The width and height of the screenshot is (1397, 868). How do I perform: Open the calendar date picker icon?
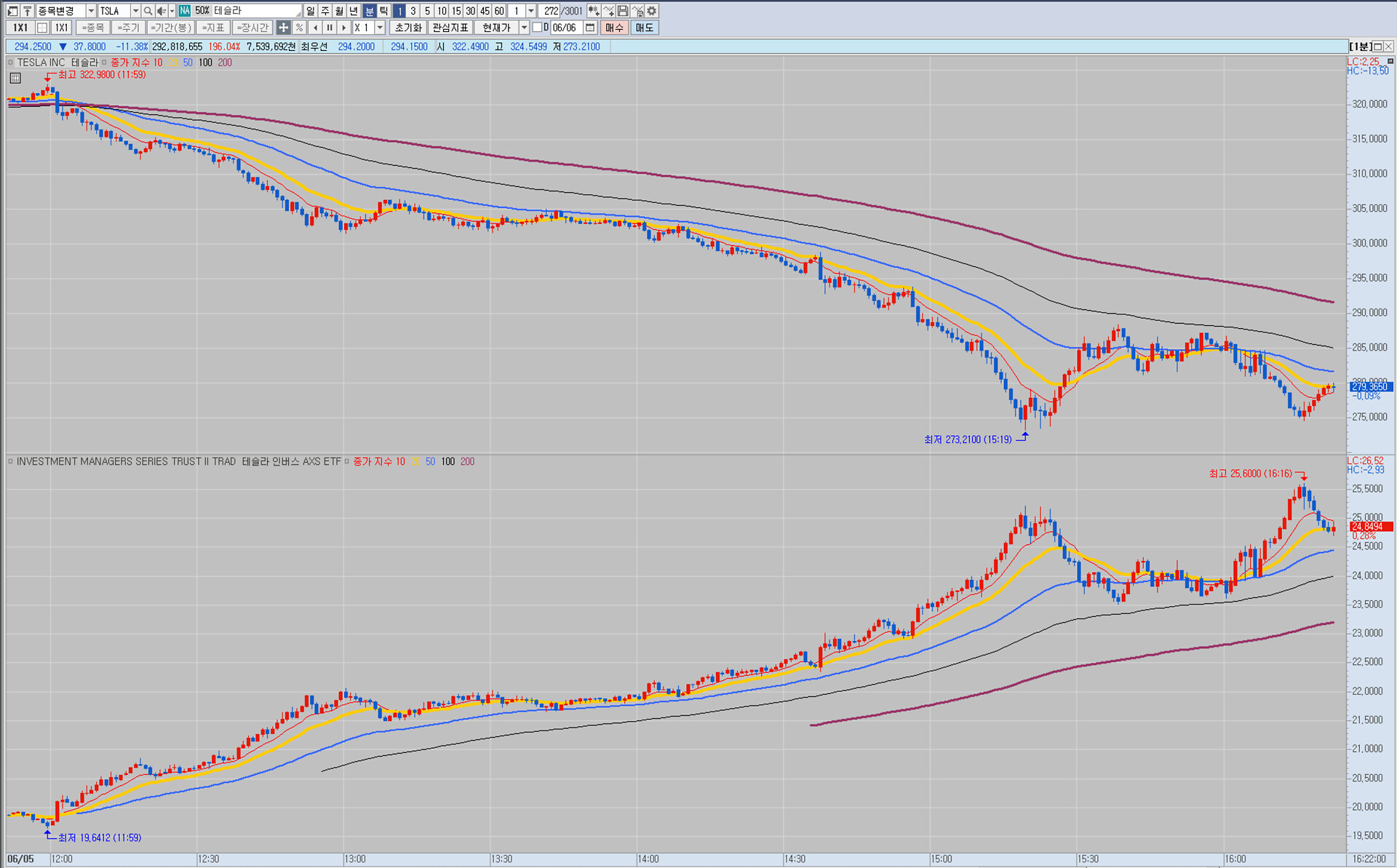point(590,28)
